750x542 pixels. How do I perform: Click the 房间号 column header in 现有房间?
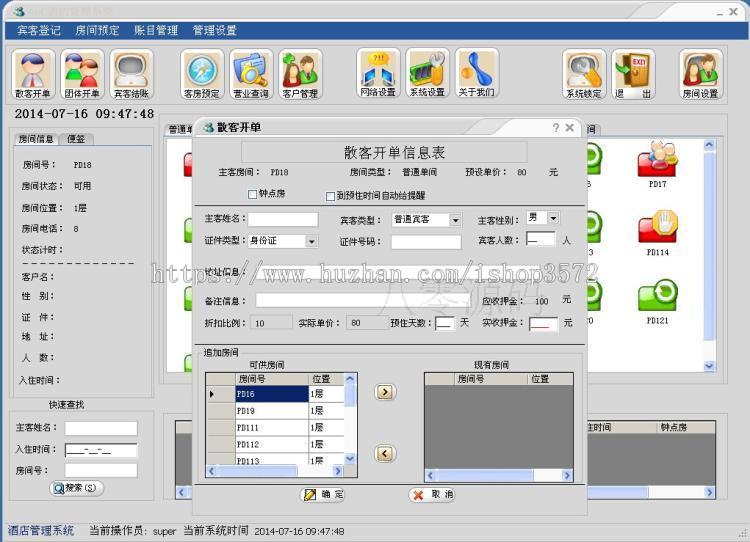pyautogui.click(x=491, y=379)
